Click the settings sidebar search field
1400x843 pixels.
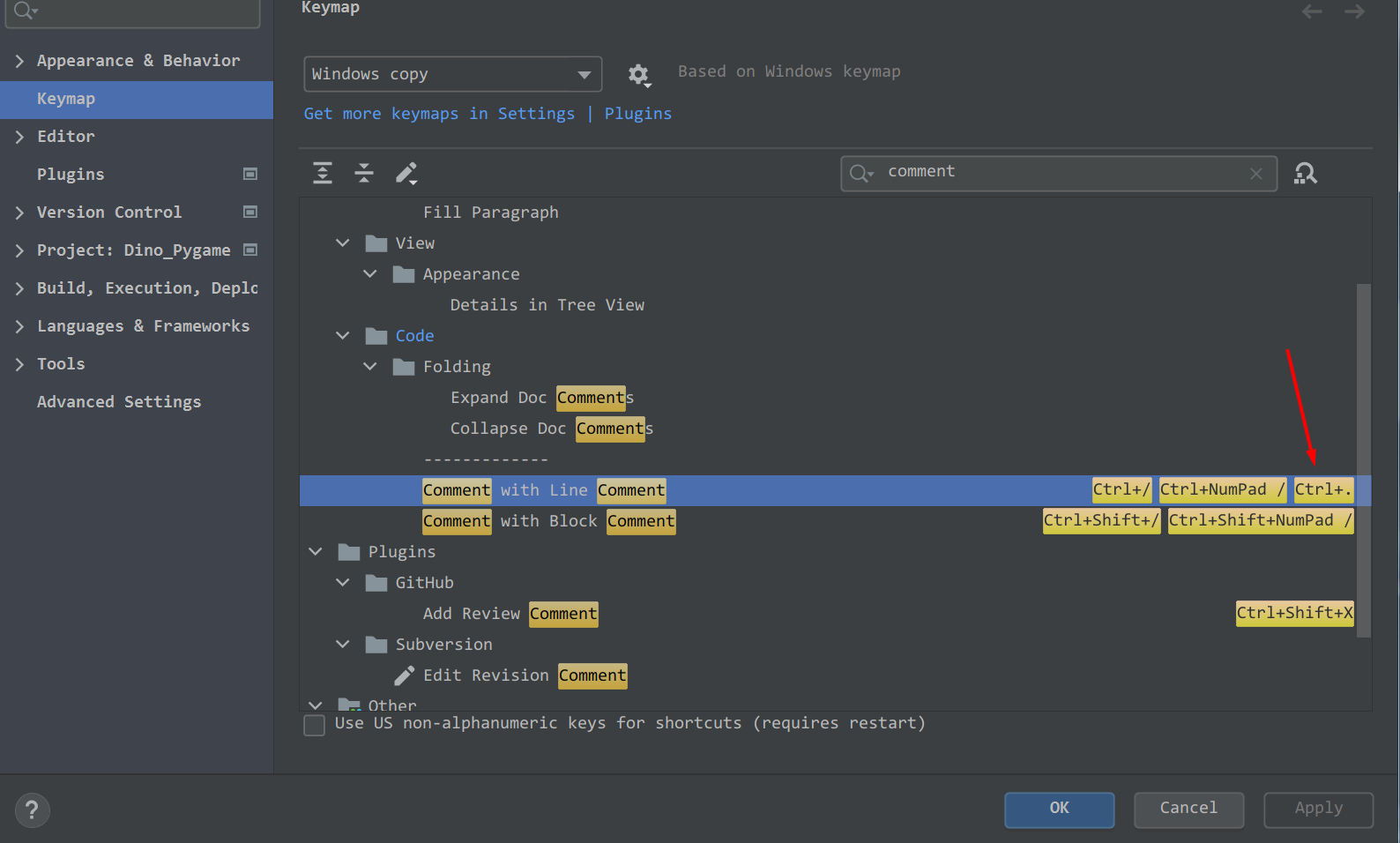pos(132,12)
